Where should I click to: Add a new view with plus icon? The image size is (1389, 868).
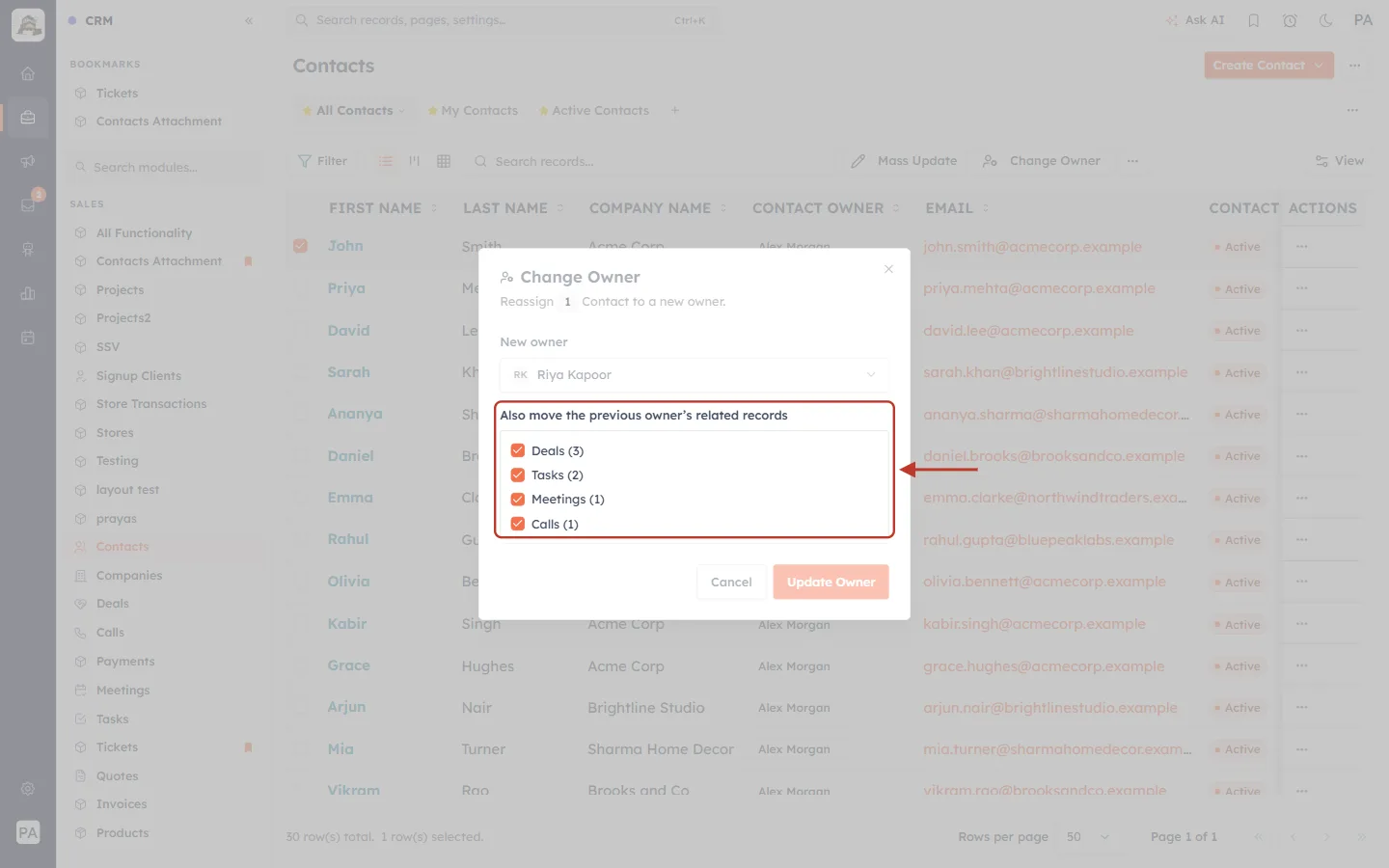tap(675, 110)
